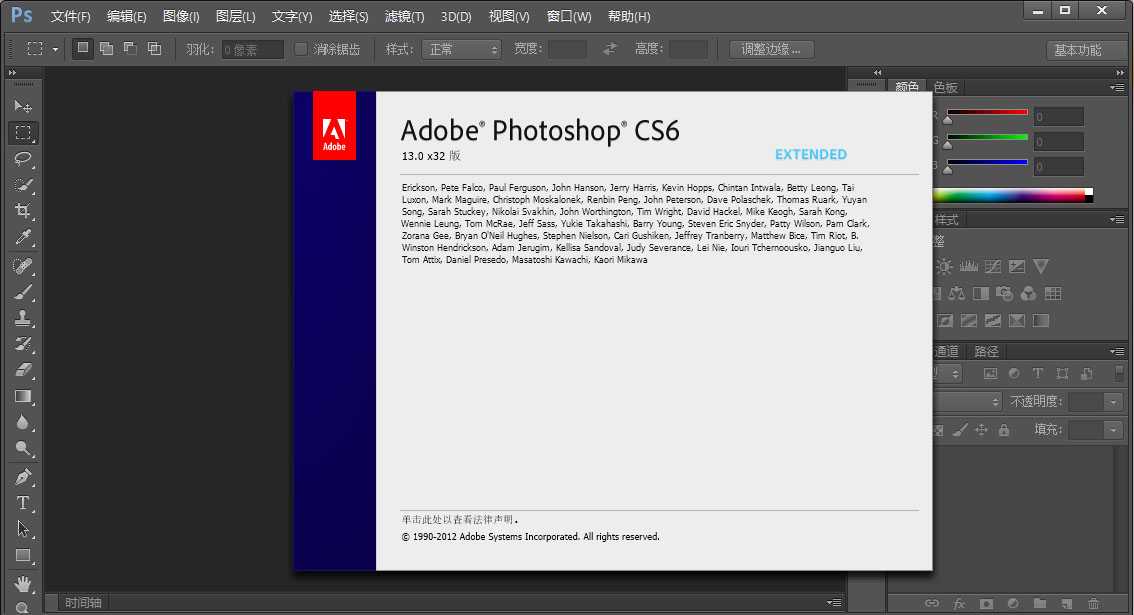Select the Eraser tool
The height and width of the screenshot is (615, 1134).
(x=23, y=370)
